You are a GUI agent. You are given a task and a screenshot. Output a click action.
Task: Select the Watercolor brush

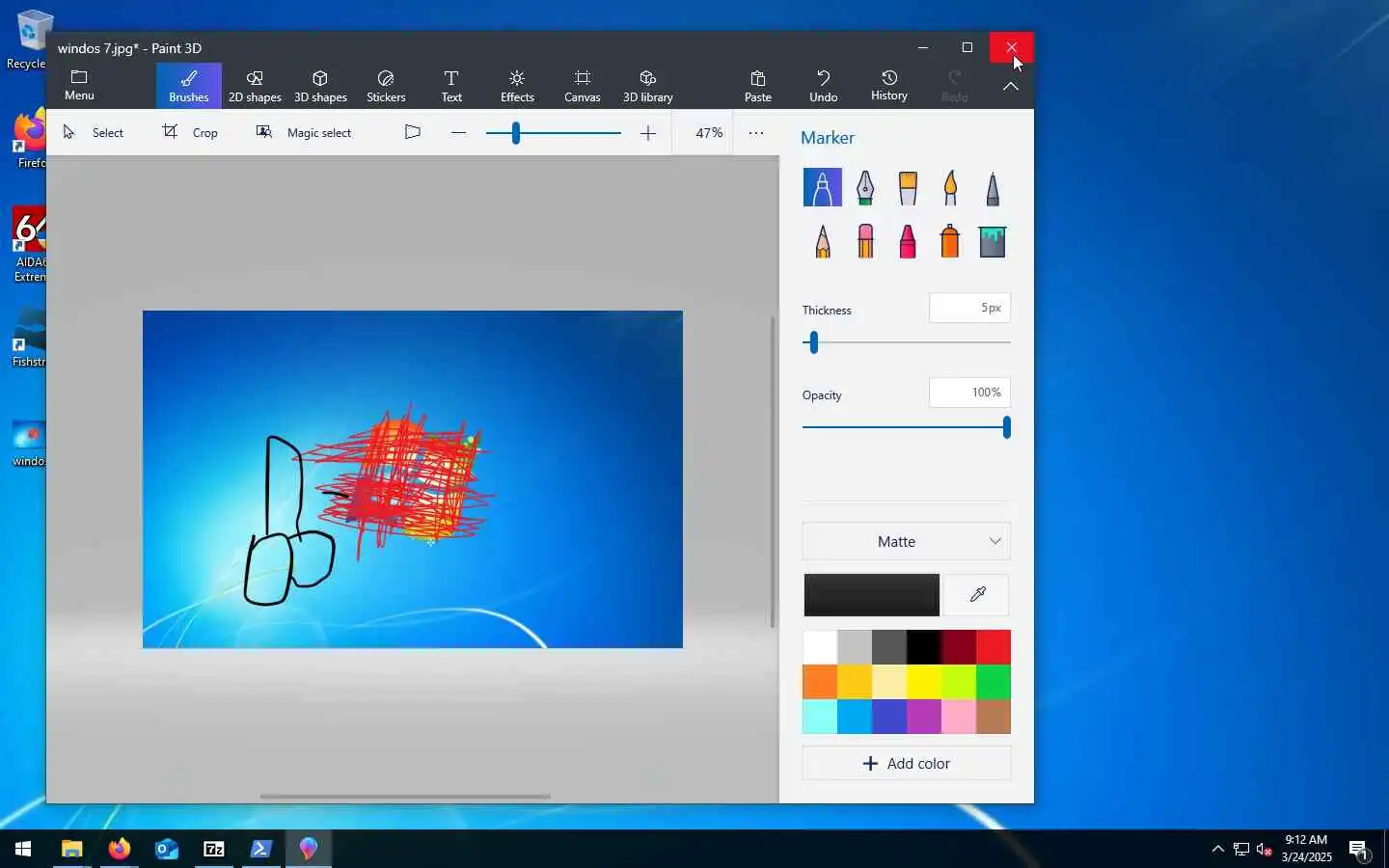[x=950, y=187]
